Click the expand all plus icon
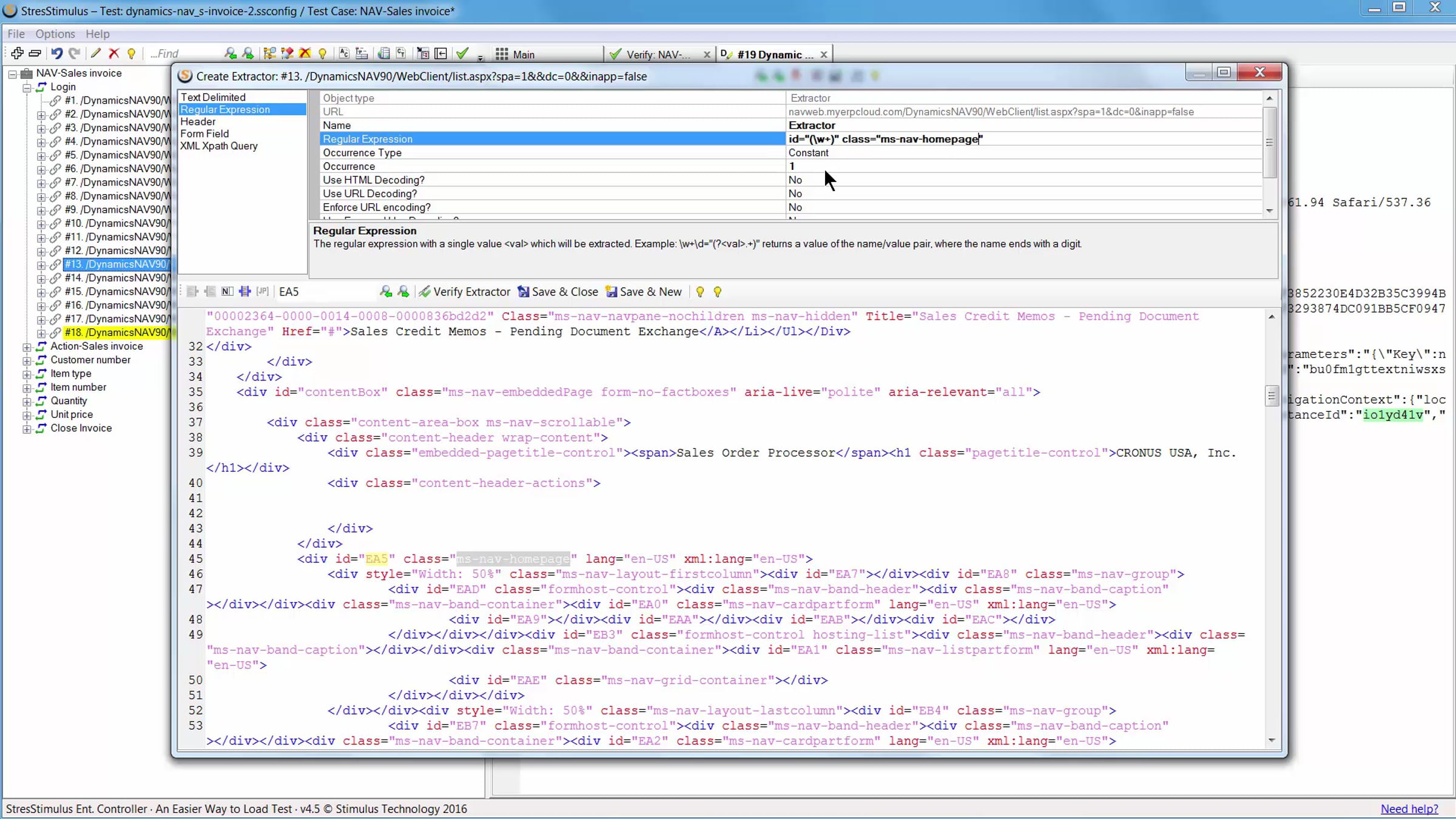 [17, 53]
